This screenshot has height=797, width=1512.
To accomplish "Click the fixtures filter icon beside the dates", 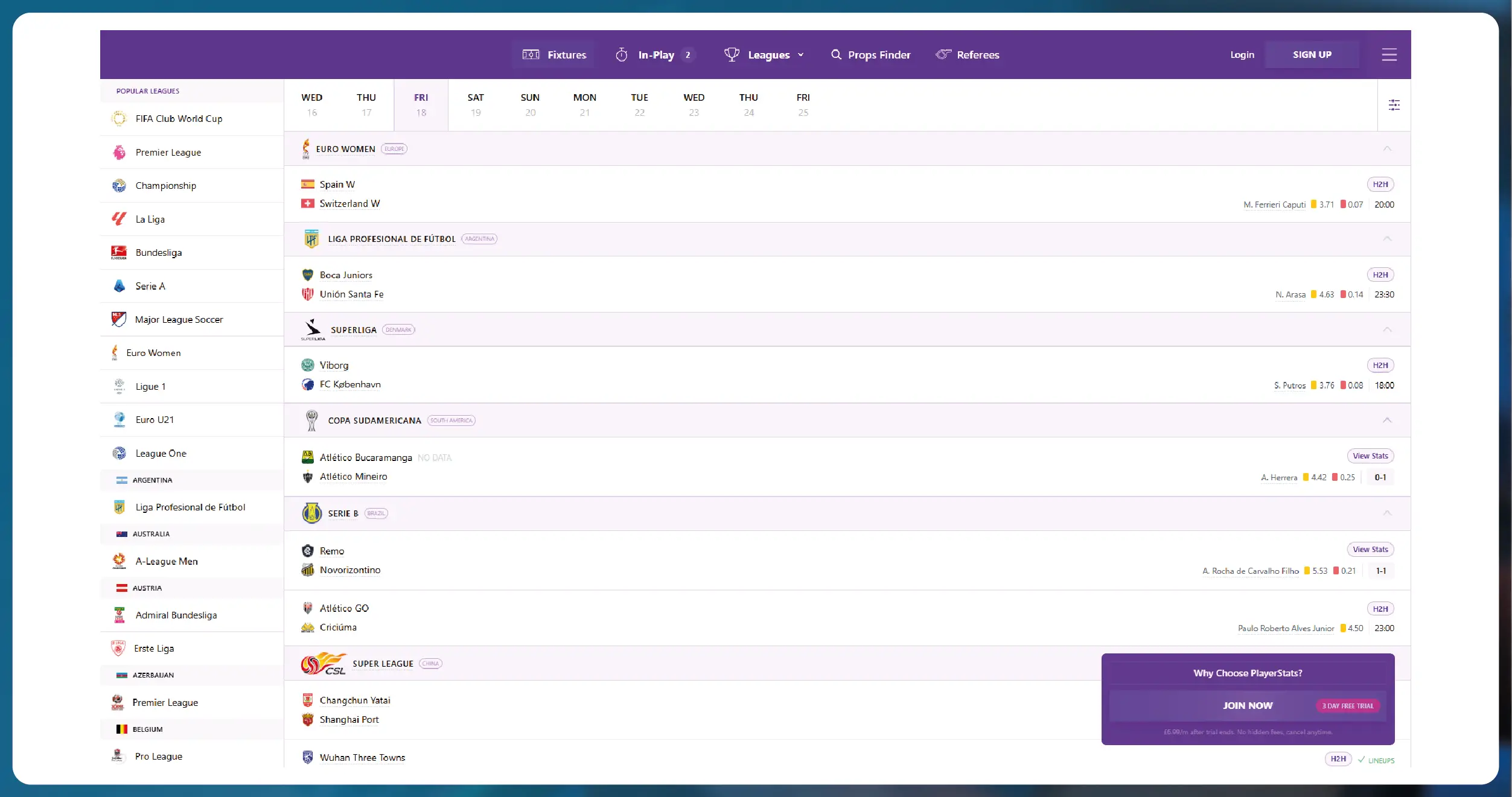I will [x=1394, y=104].
